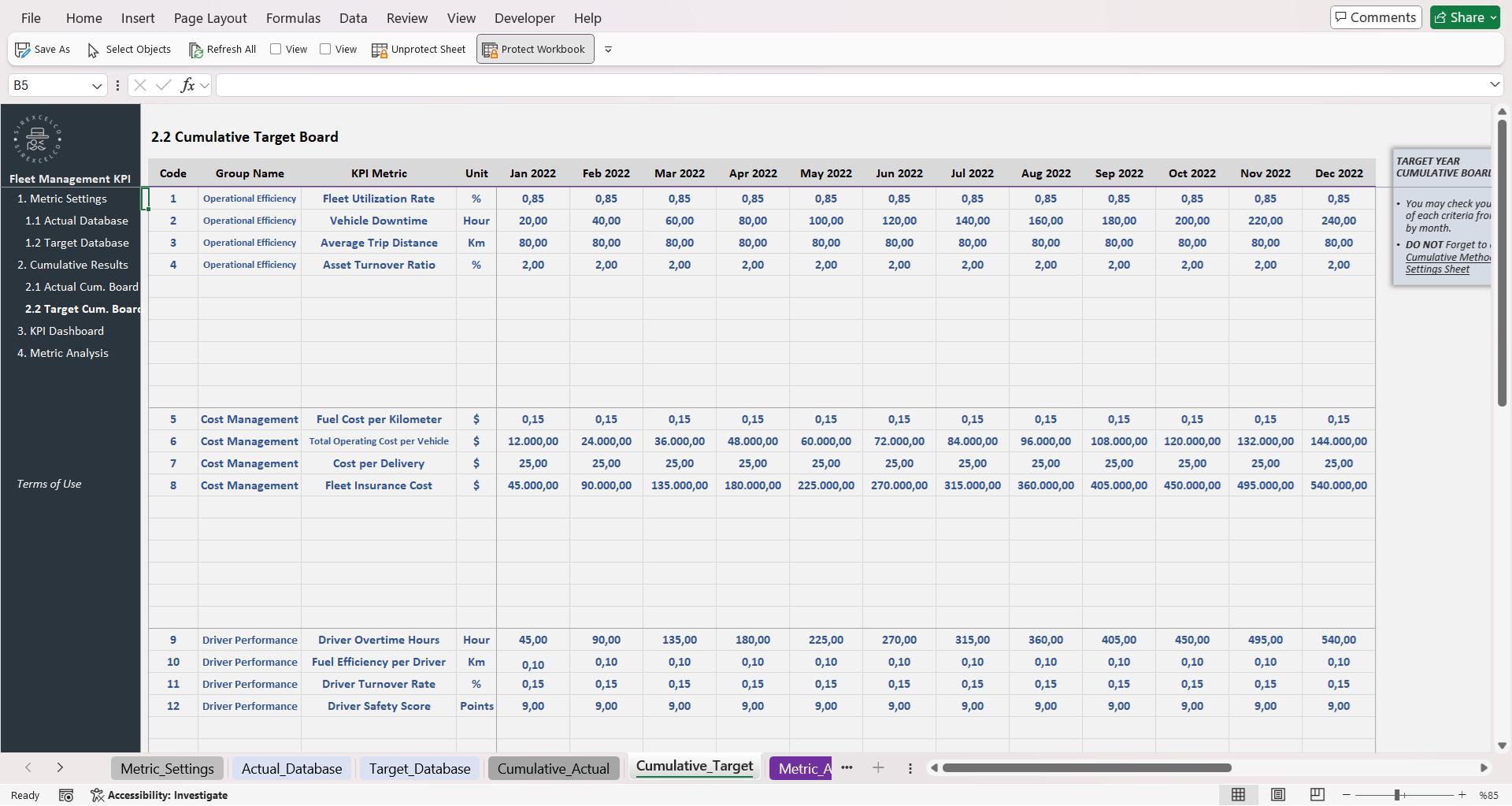Open the Name Box dropdown
The image size is (1512, 806).
(97, 85)
